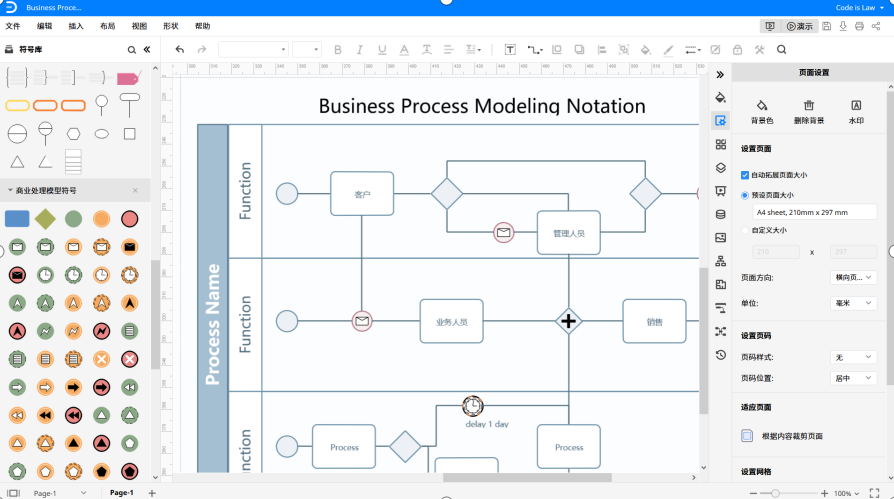Open the 视图 menu
The height and width of the screenshot is (499, 894).
[x=139, y=26]
